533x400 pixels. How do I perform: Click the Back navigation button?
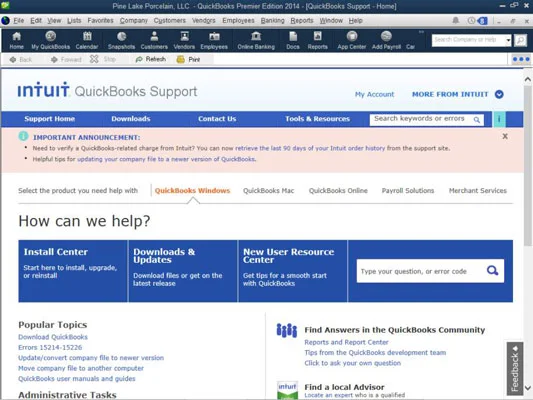click(x=21, y=59)
